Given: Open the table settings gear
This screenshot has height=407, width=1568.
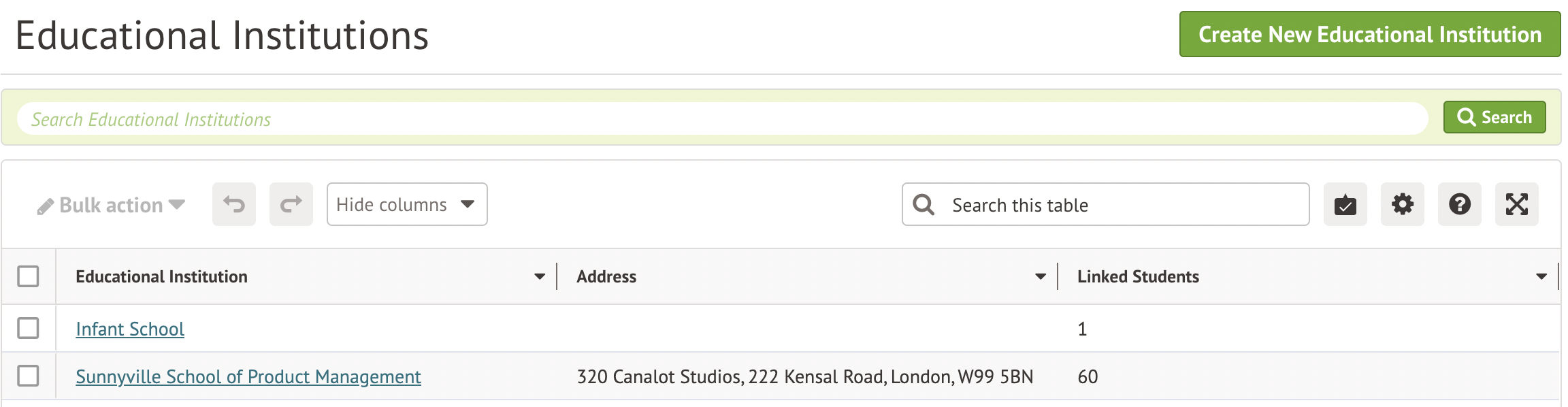Looking at the screenshot, I should [x=1402, y=204].
